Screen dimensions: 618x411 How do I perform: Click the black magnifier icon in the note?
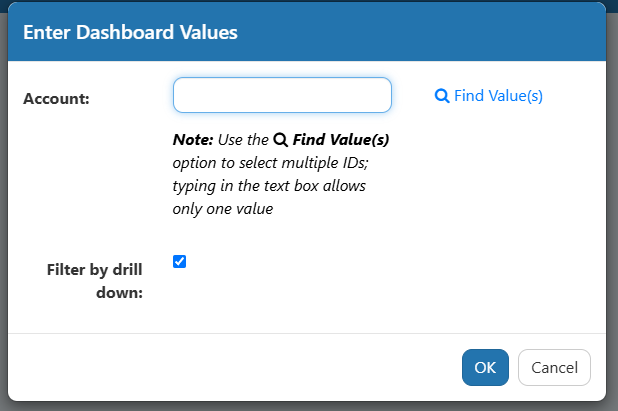(x=281, y=140)
